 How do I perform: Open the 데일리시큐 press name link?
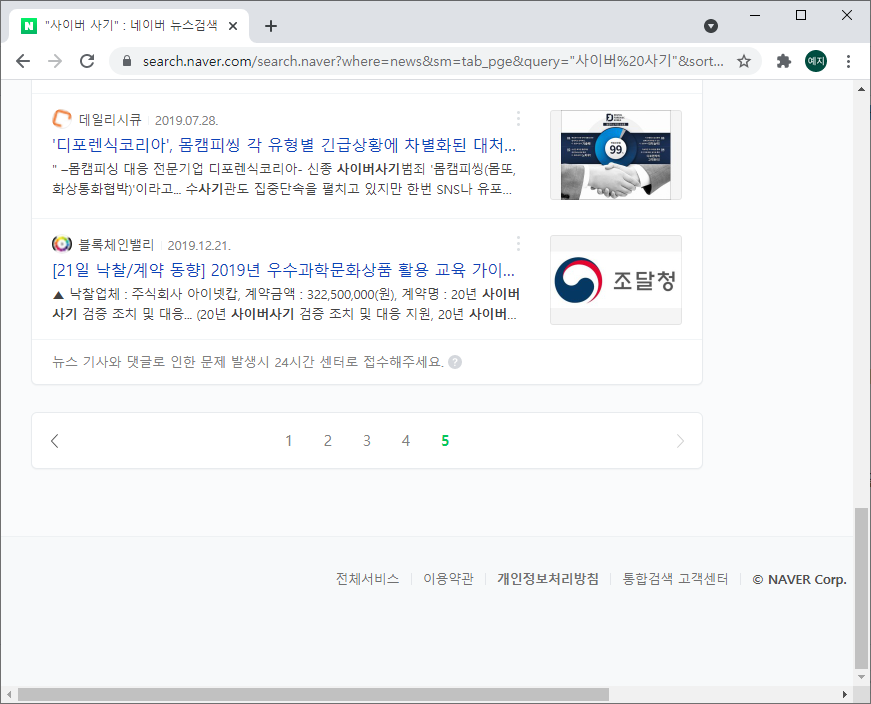[x=110, y=119]
